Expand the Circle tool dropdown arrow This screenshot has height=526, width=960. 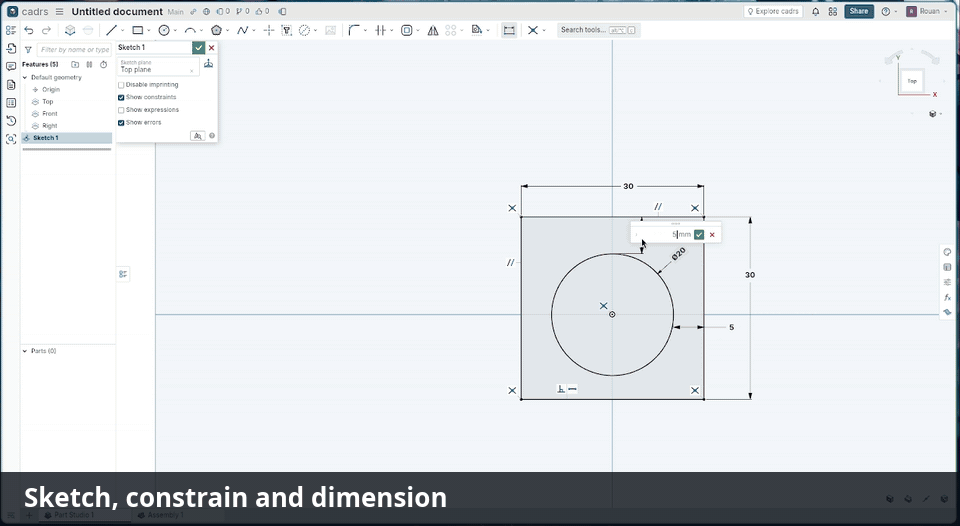coord(175,31)
